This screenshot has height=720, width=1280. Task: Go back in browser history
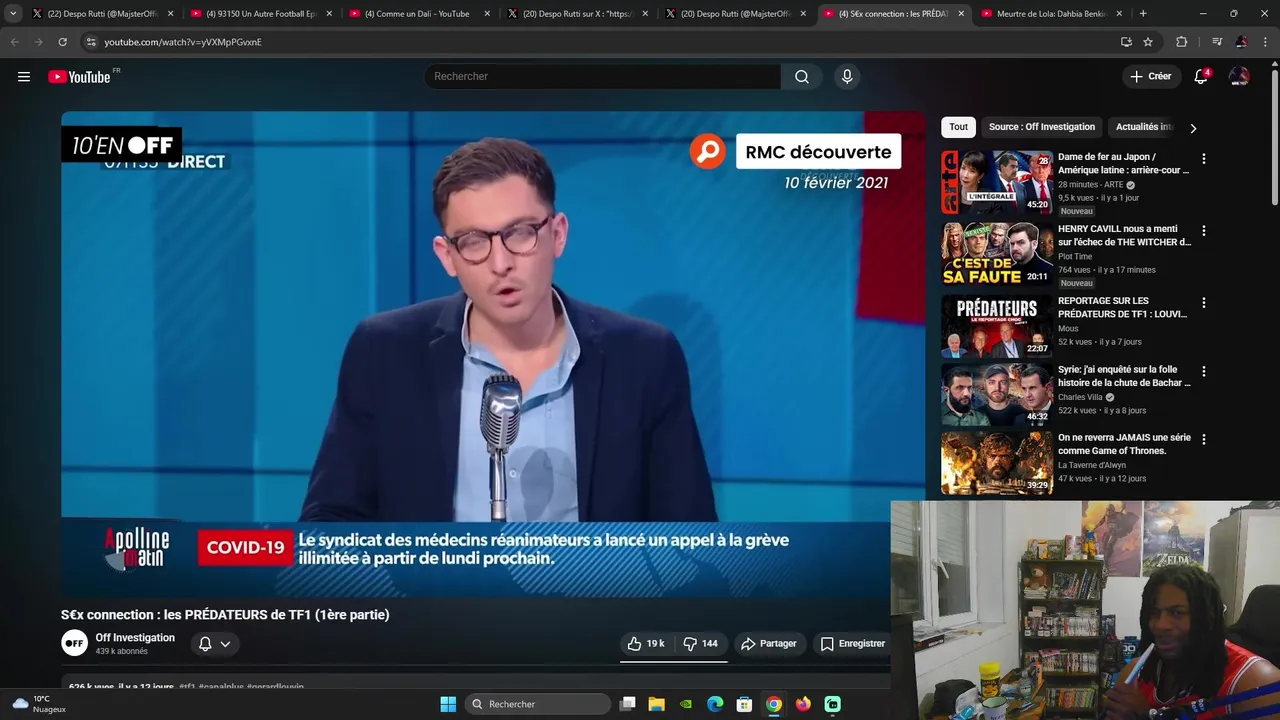click(x=15, y=42)
